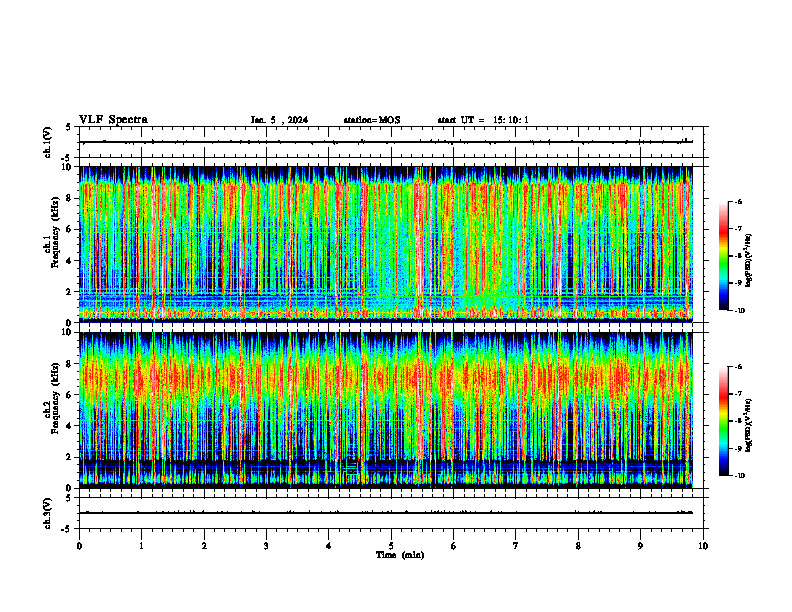Click the ch.1 color bar log(PSD) label
Viewport: 792px width, 612px height.
pos(749,260)
